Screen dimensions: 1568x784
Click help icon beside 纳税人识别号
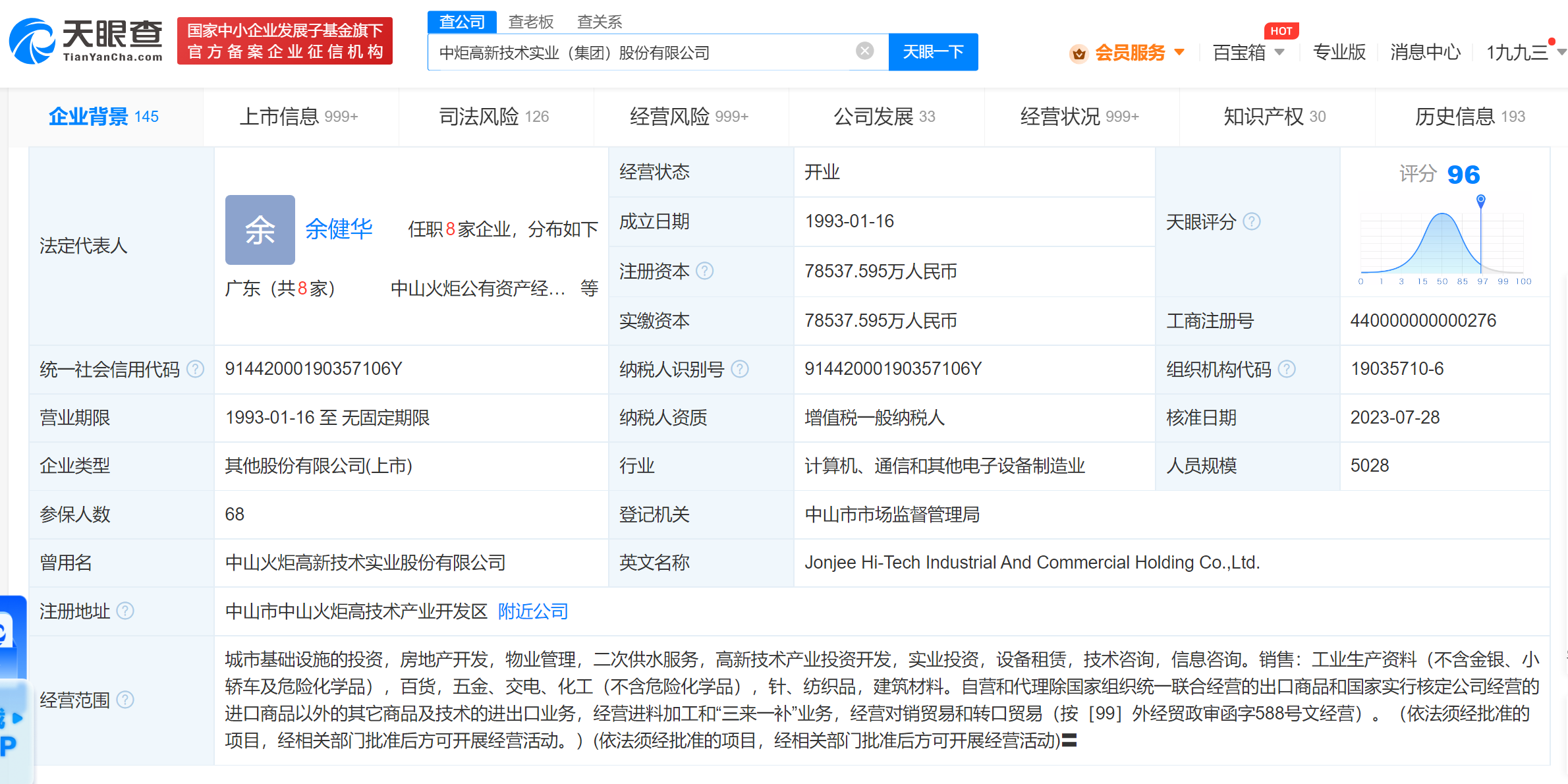pos(740,369)
